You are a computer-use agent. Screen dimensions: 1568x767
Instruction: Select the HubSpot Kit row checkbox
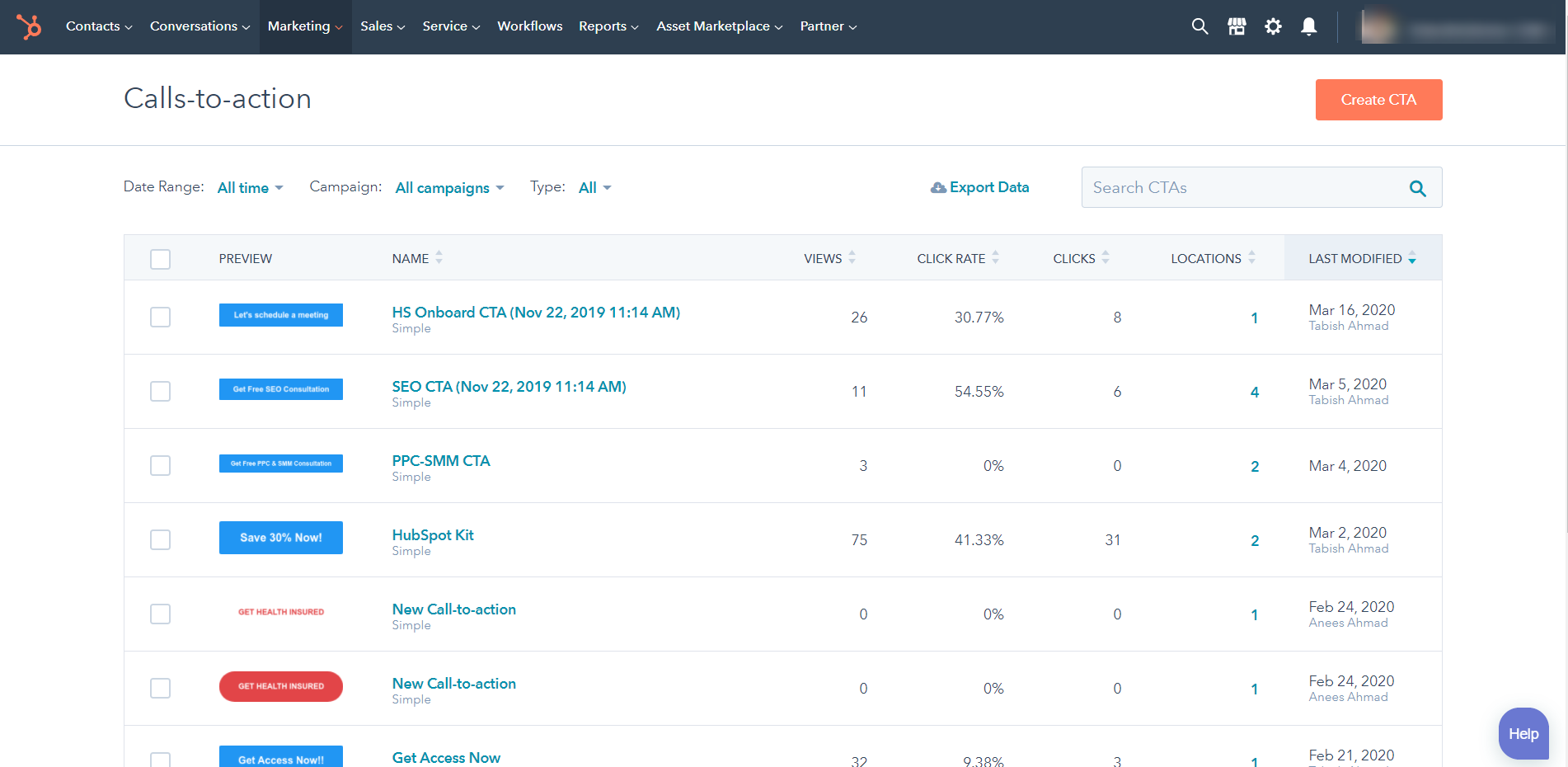click(161, 540)
